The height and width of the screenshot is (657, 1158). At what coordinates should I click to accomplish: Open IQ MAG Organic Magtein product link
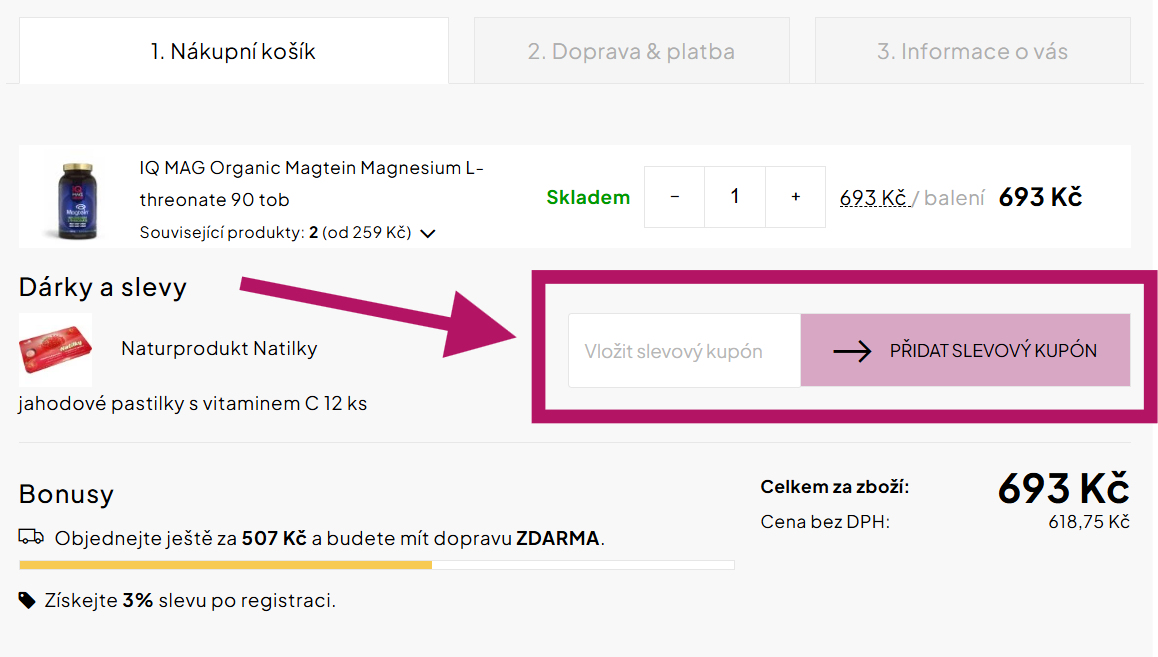click(x=311, y=183)
